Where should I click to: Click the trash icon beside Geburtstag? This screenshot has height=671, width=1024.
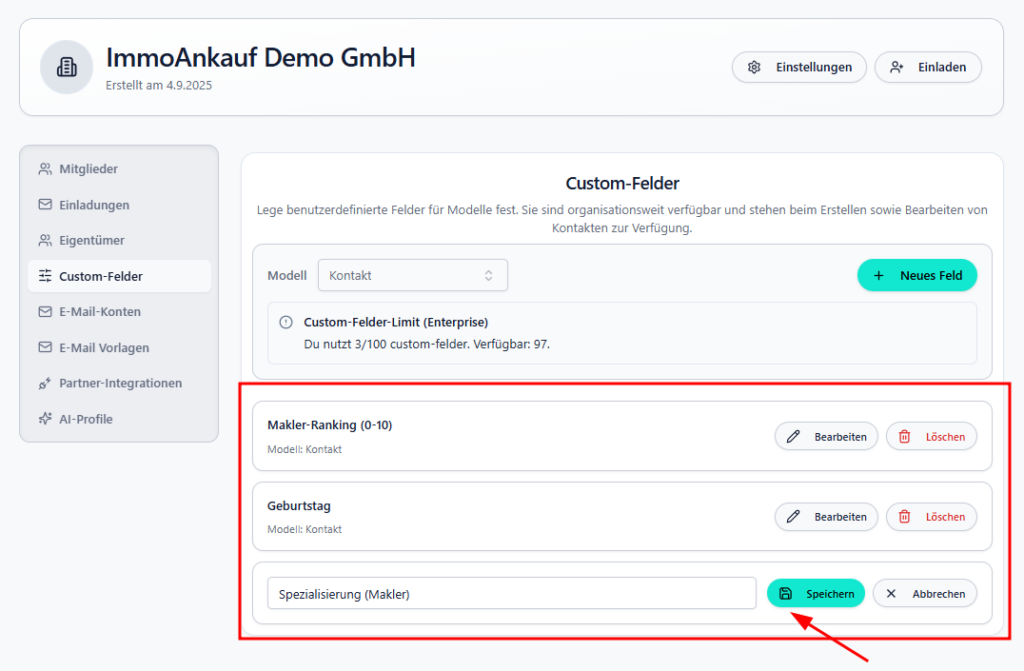click(x=907, y=517)
